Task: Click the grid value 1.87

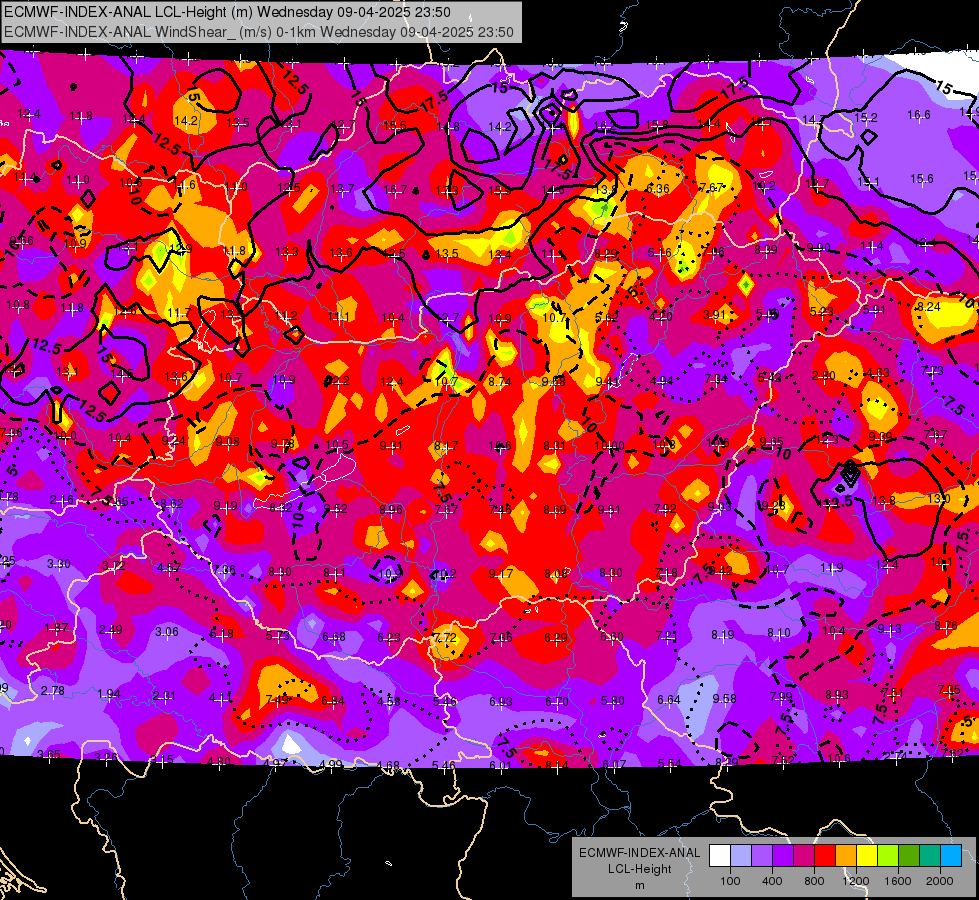Action: click(57, 628)
